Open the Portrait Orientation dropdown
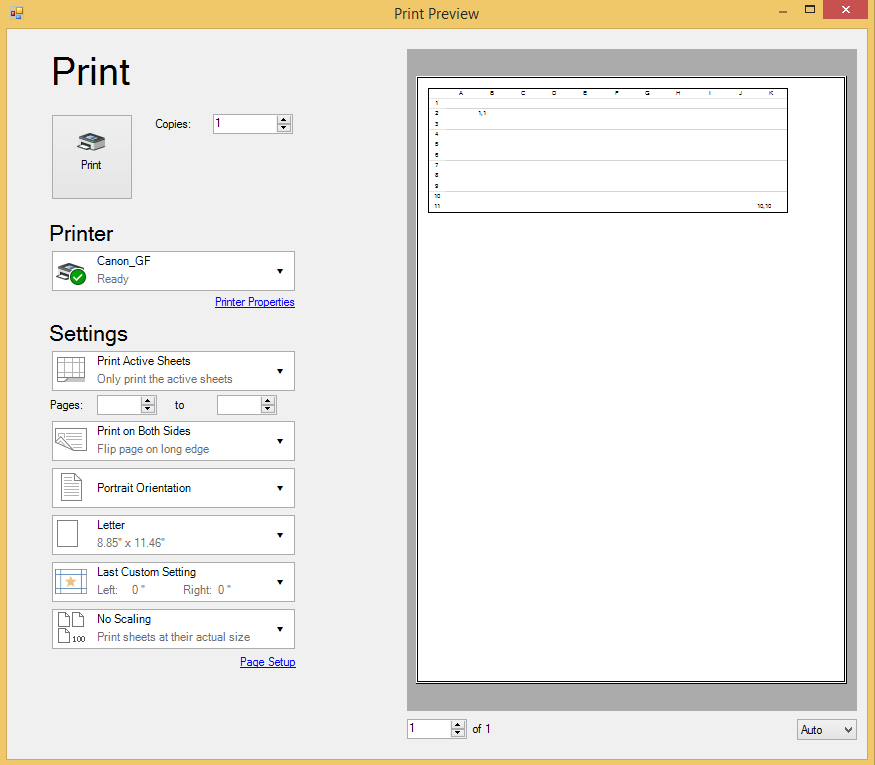 coord(281,488)
